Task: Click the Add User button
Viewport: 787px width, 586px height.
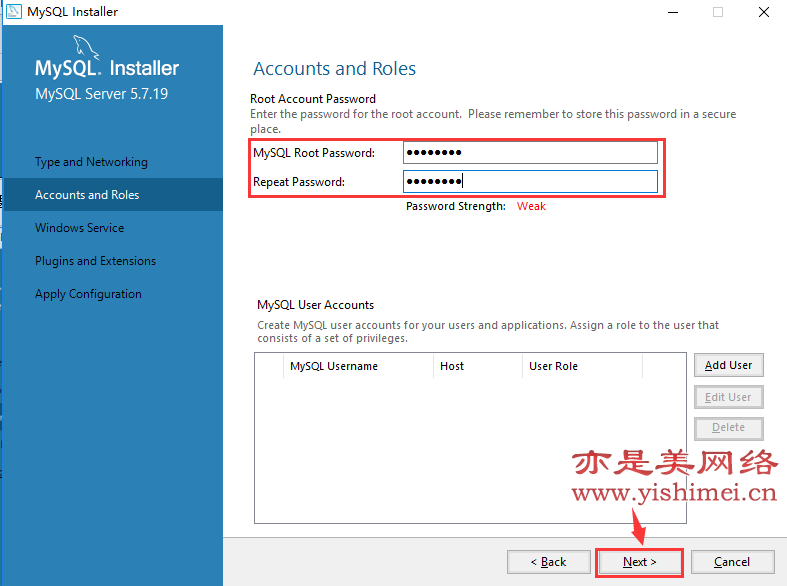Action: (729, 365)
